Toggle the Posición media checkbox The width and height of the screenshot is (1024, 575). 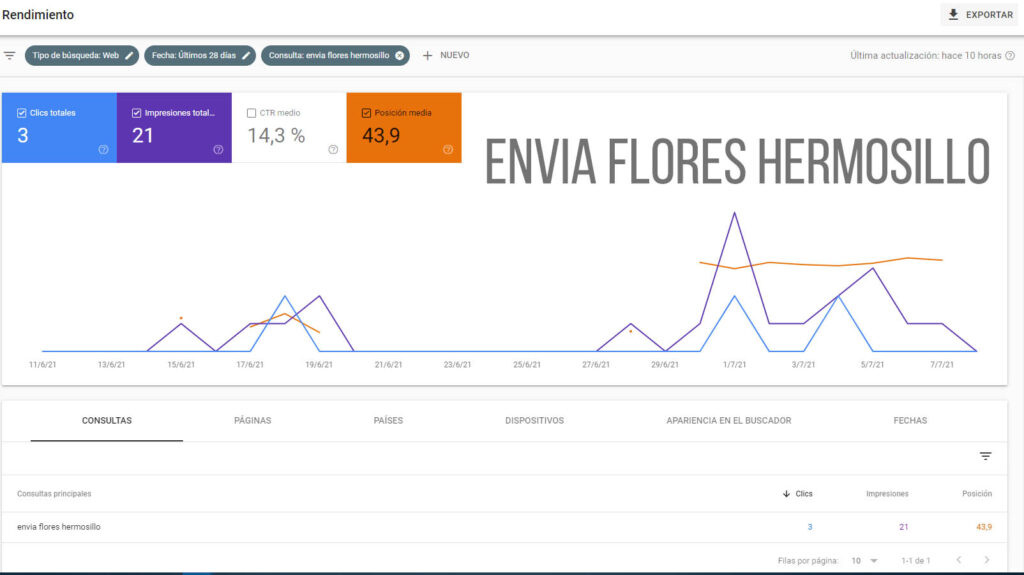click(x=366, y=113)
